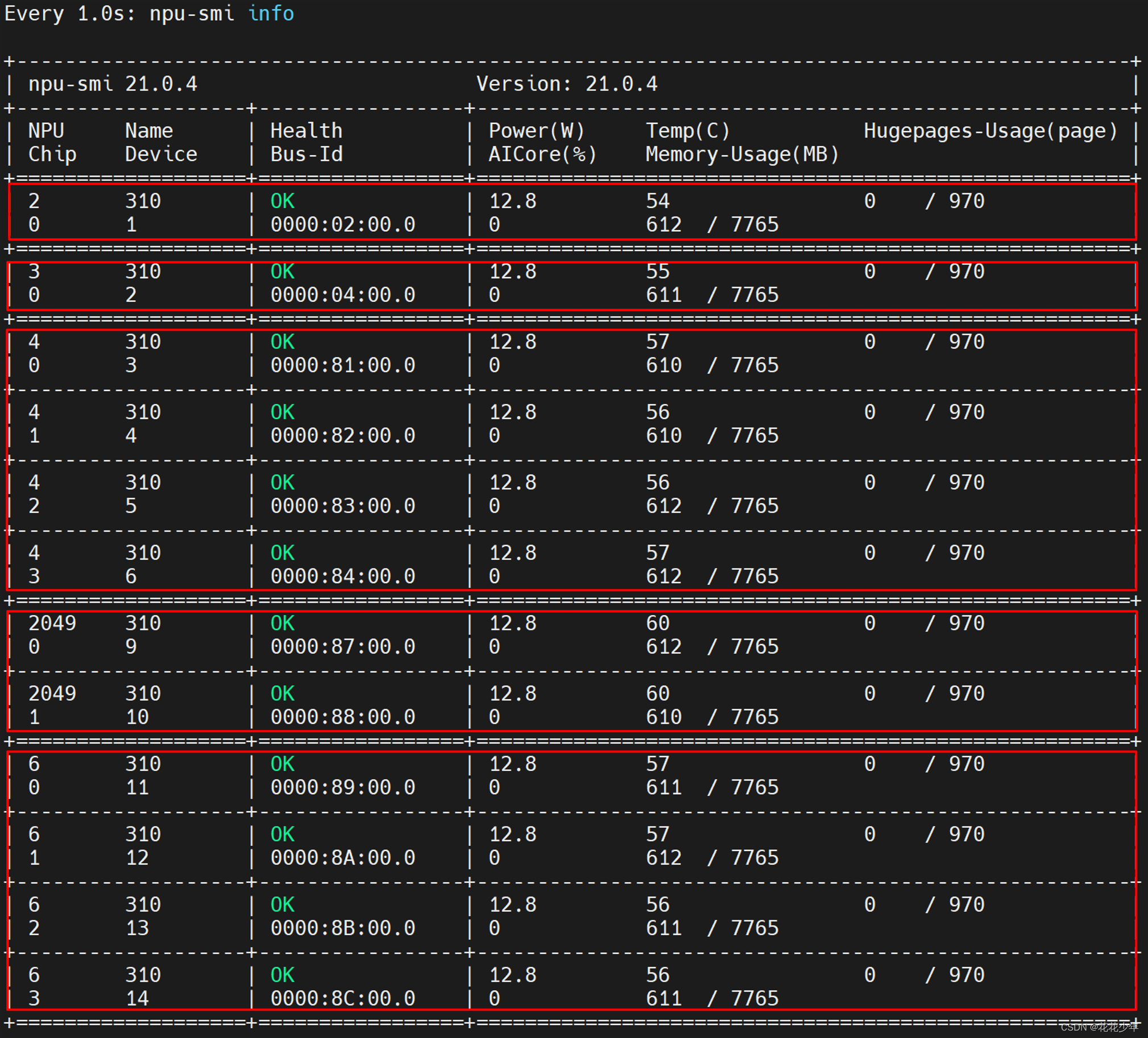The image size is (1148, 1038).
Task: Click the 'Version: 21.0.4' text
Action: pos(566,84)
